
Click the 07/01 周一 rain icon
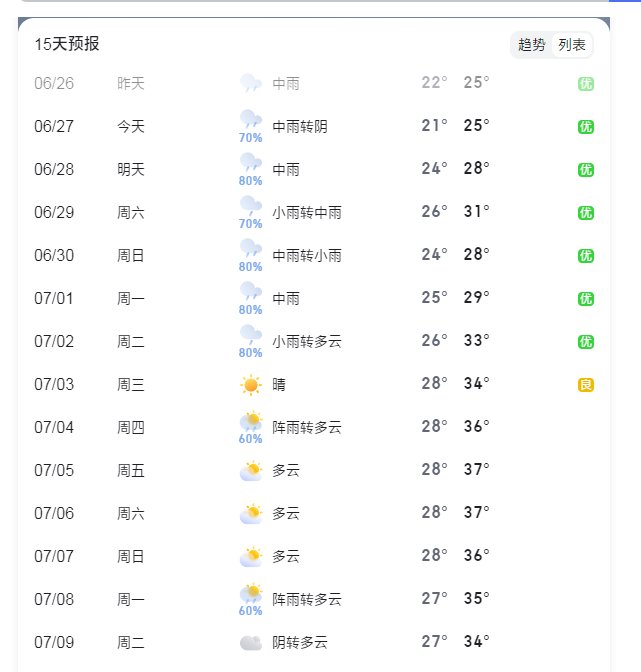(x=250, y=293)
